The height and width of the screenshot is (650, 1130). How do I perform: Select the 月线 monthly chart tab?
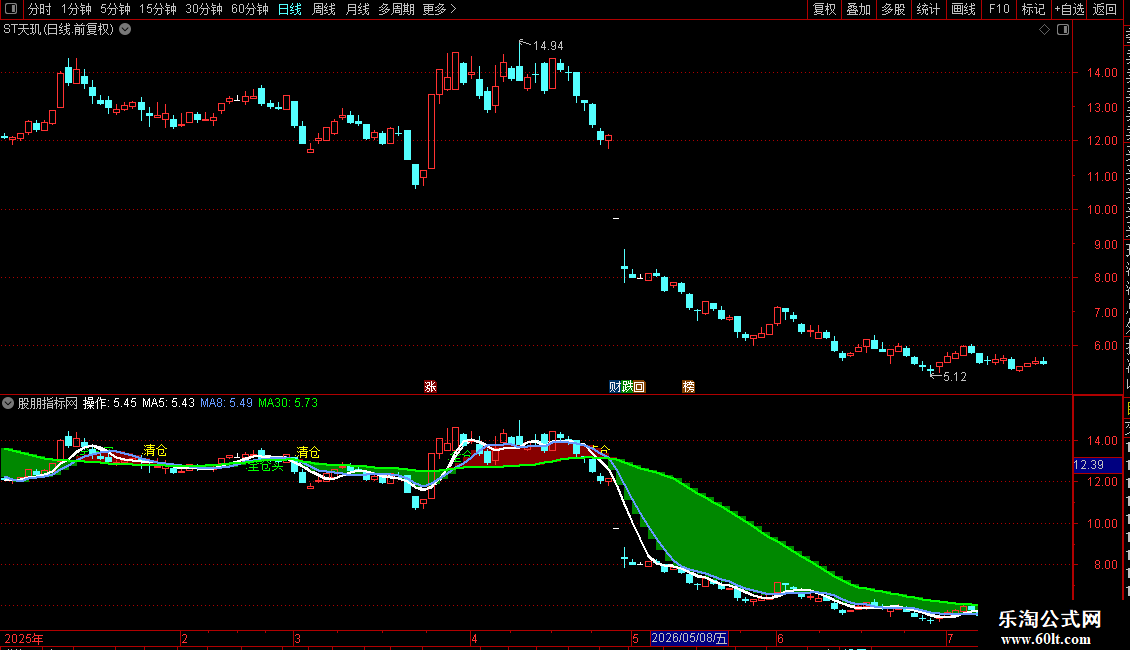point(357,9)
